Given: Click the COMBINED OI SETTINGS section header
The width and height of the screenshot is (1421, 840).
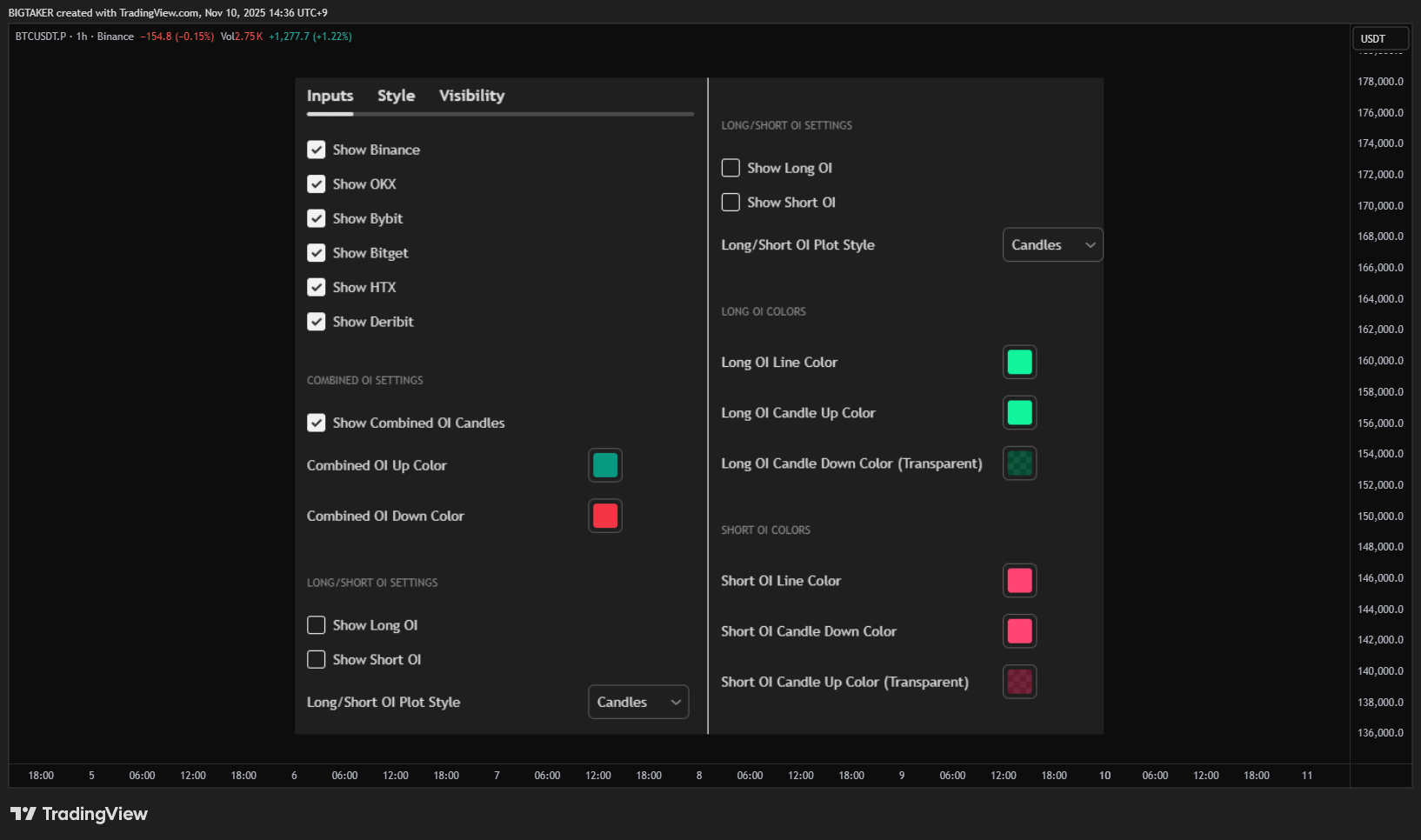Looking at the screenshot, I should (x=365, y=380).
